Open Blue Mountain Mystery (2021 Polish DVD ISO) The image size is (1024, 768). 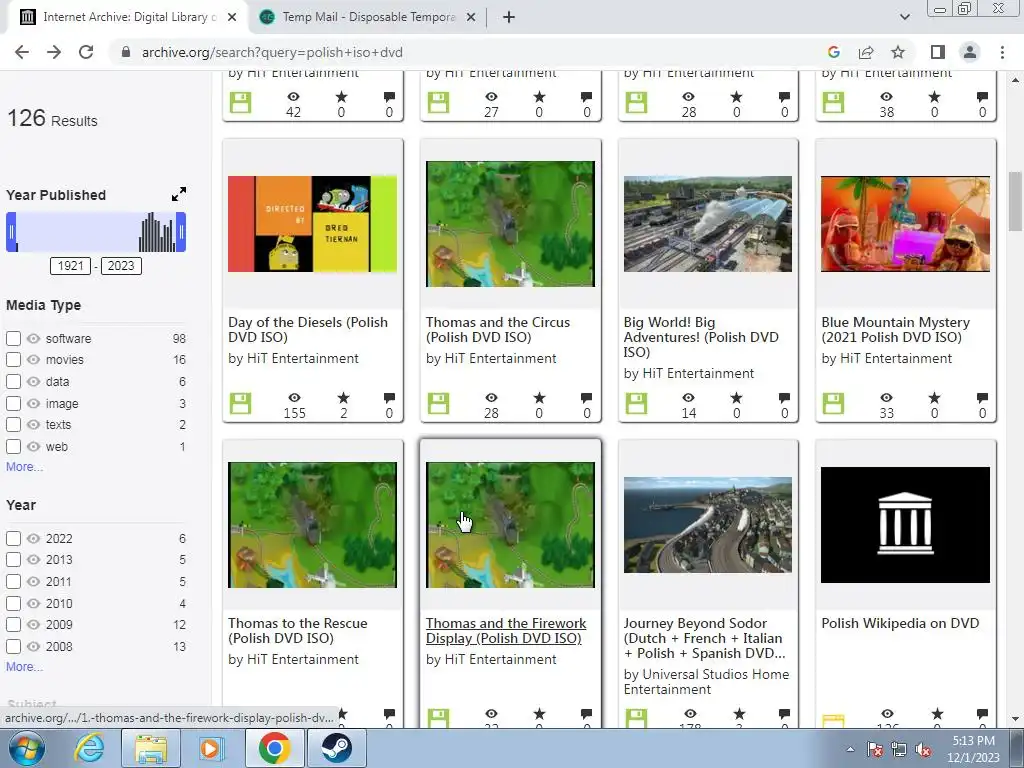(x=895, y=330)
